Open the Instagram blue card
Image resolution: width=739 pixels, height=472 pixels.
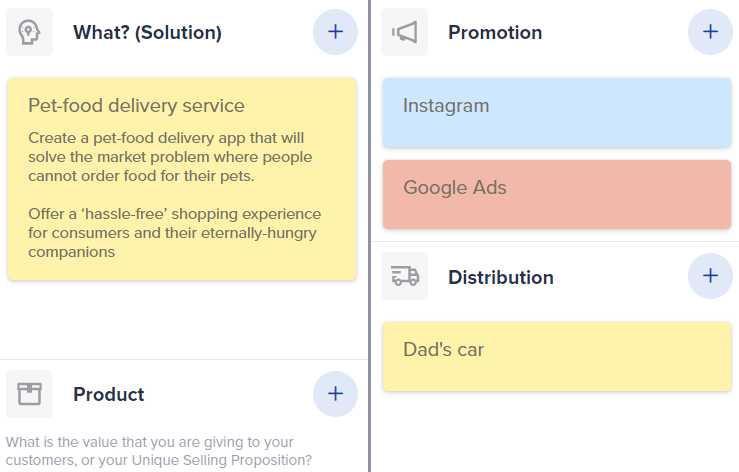click(x=557, y=113)
